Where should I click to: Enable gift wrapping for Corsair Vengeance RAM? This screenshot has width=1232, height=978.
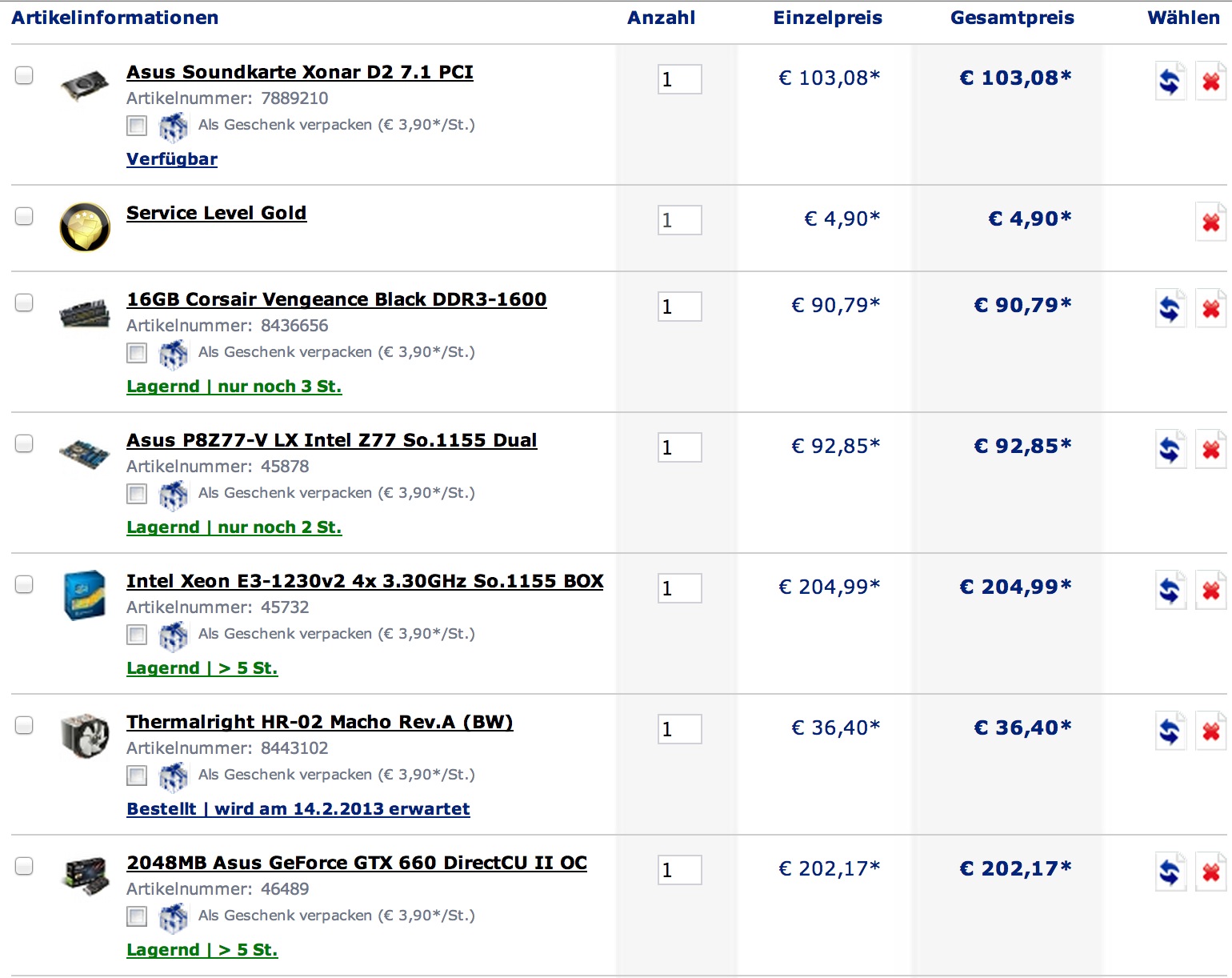pos(137,353)
